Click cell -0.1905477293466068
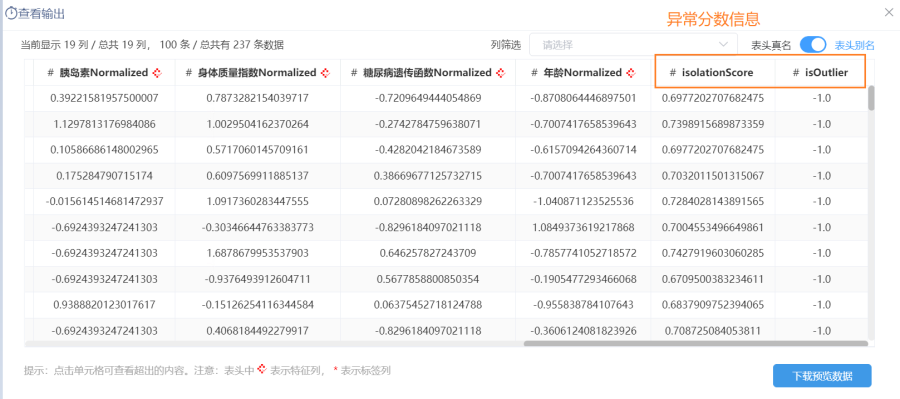This screenshot has height=399, width=900. (583, 279)
